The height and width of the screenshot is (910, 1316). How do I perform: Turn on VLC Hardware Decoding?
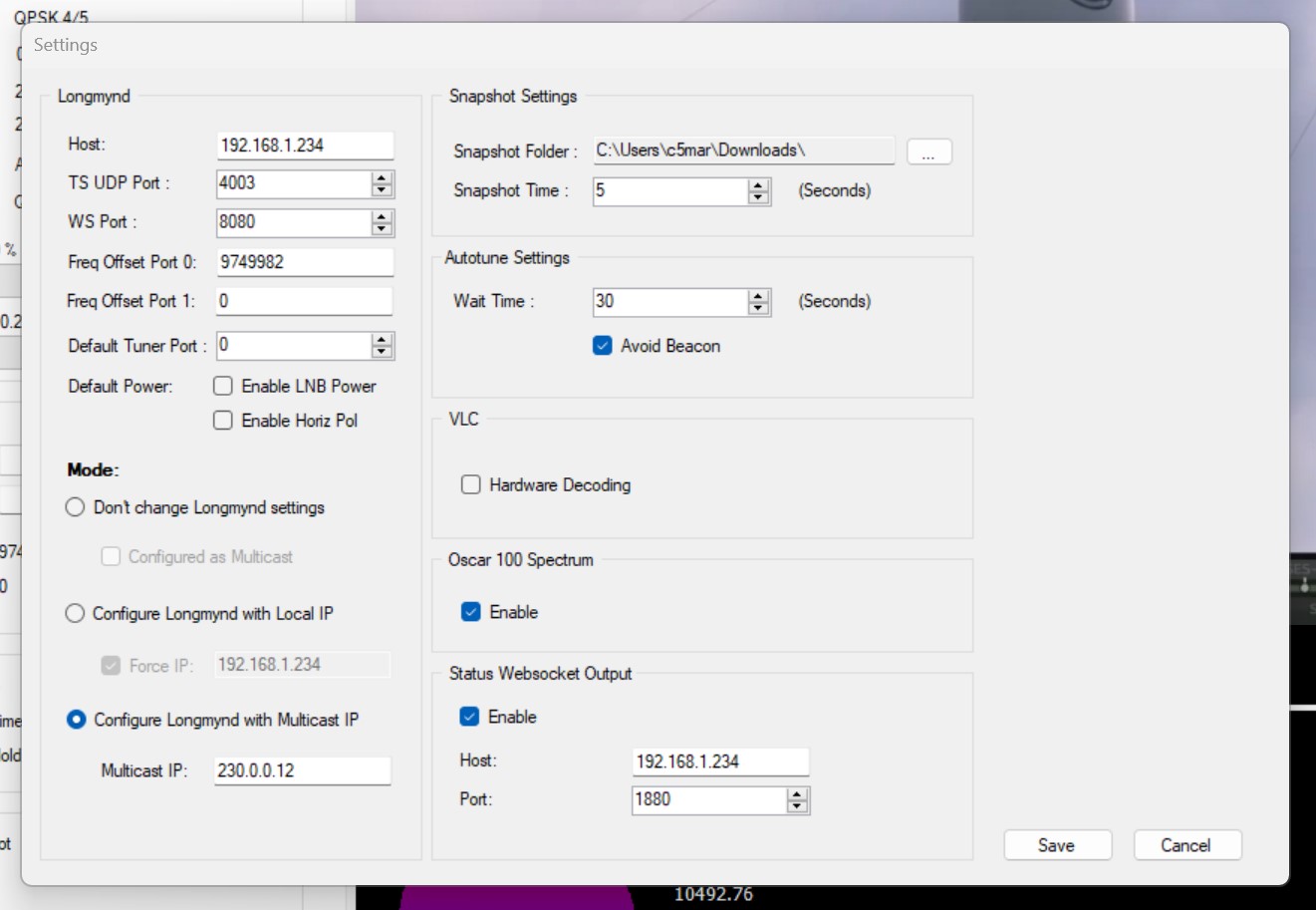tap(471, 485)
